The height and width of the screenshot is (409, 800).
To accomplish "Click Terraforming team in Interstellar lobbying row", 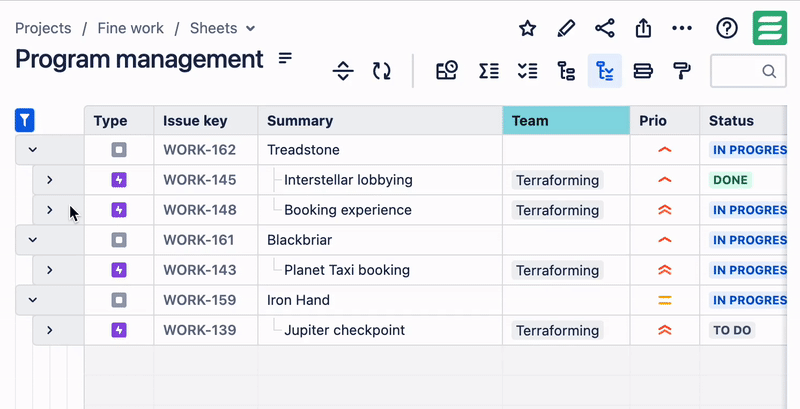I will tap(558, 180).
